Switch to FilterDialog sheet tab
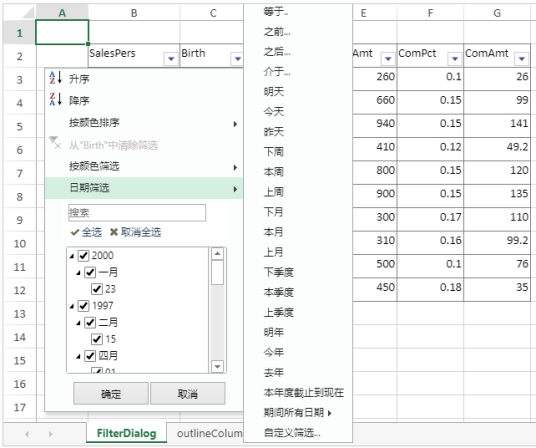536x448 pixels. pos(126,433)
